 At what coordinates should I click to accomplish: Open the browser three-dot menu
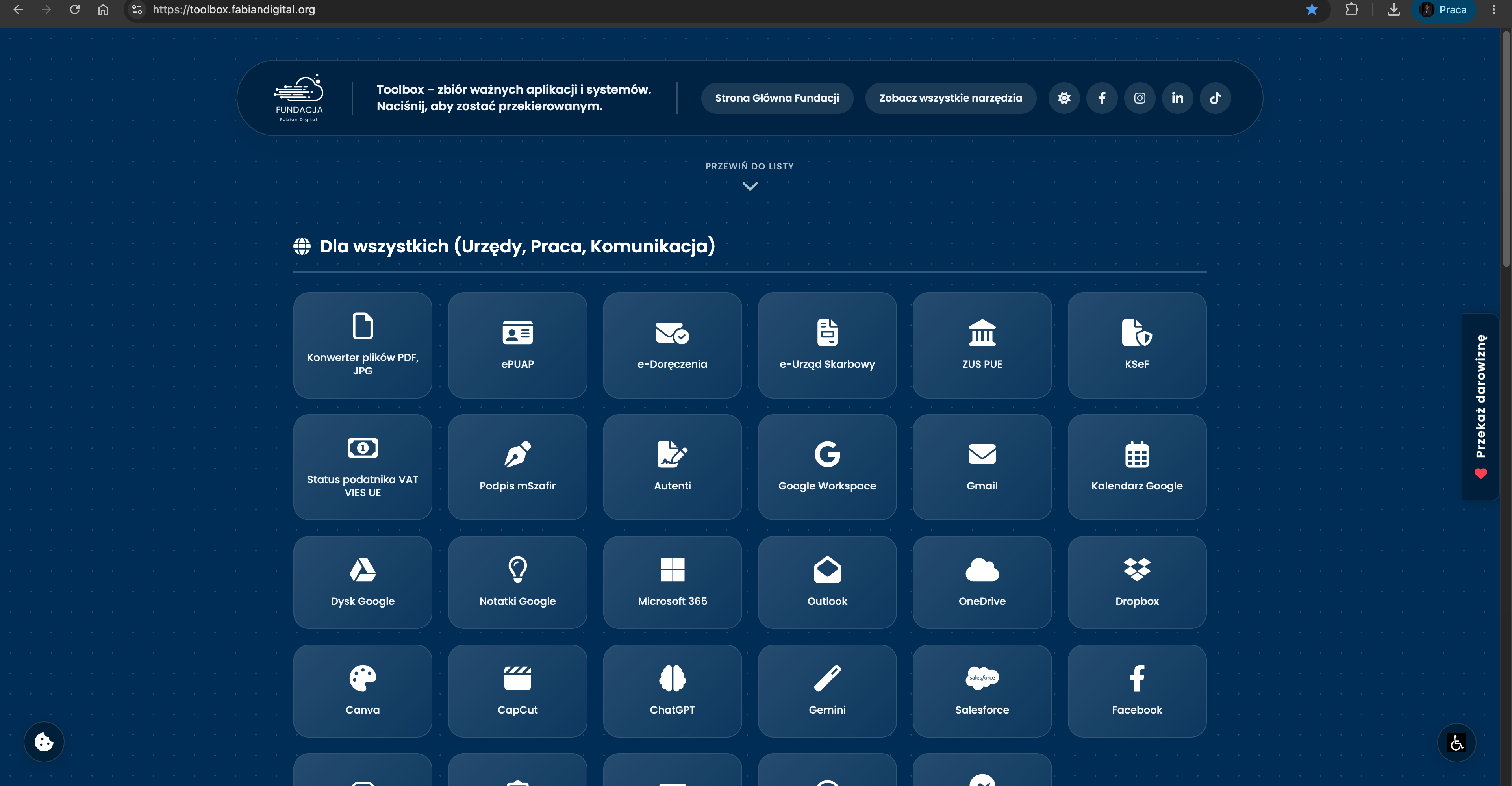pos(1494,9)
